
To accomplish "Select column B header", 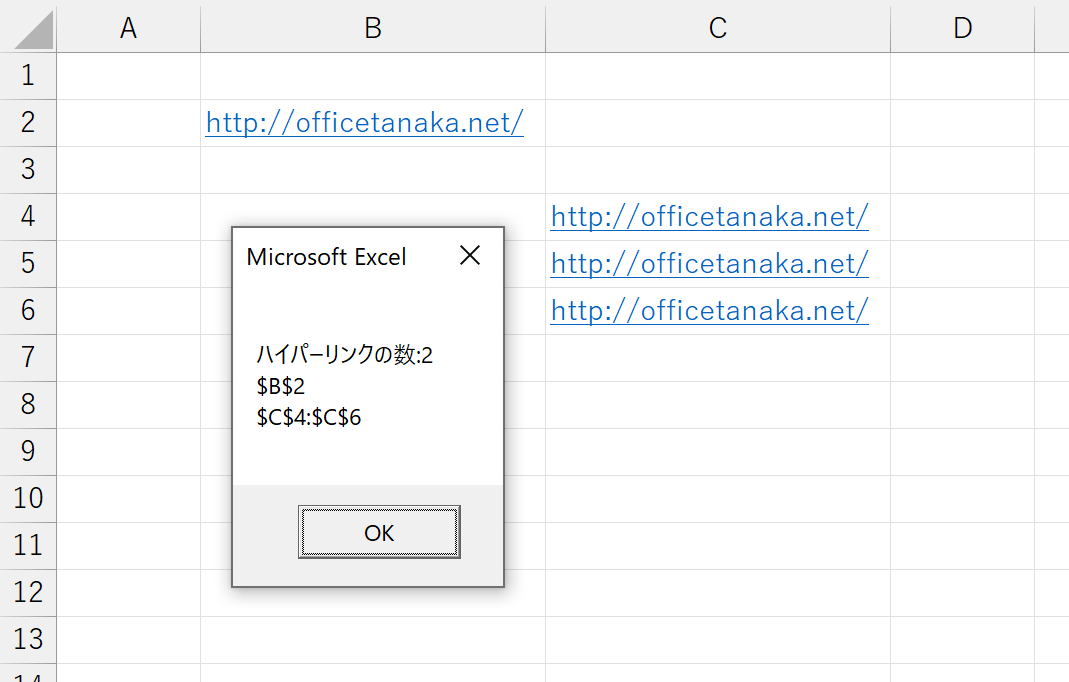I will pyautogui.click(x=373, y=28).
